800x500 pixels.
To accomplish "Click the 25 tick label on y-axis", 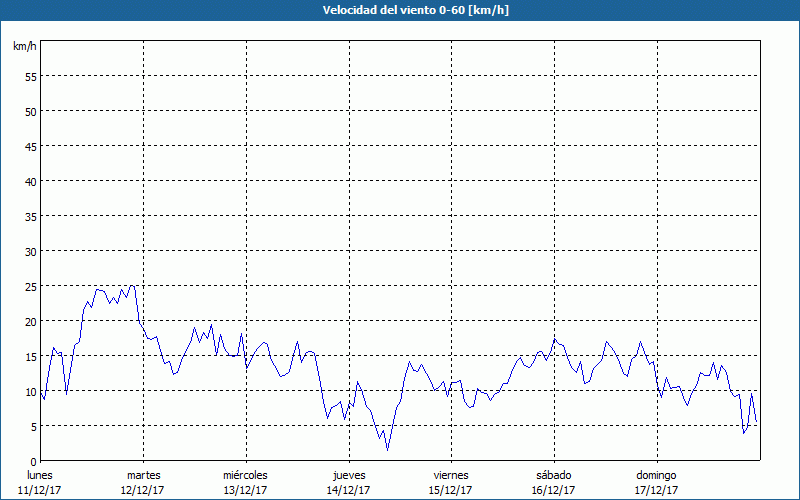I will coord(30,286).
